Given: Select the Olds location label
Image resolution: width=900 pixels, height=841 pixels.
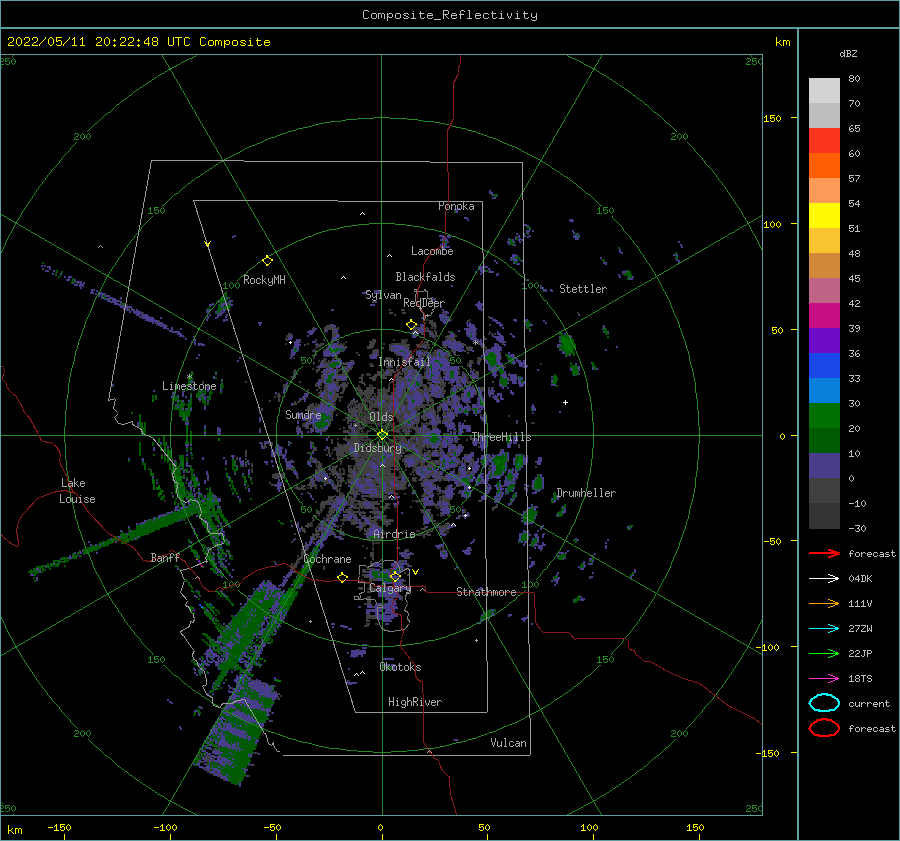Looking at the screenshot, I should [381, 417].
